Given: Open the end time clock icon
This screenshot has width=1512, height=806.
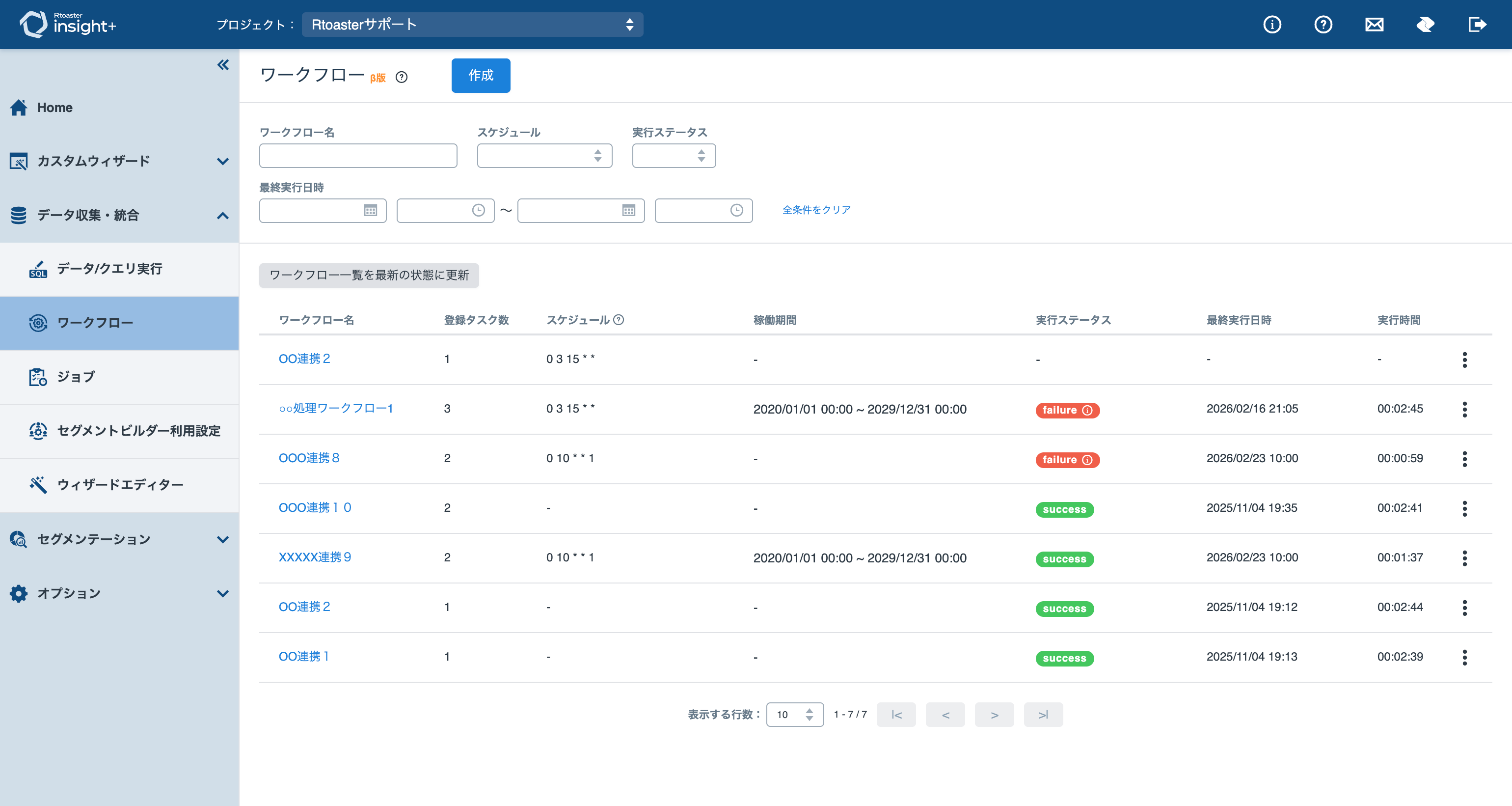Looking at the screenshot, I should pyautogui.click(x=737, y=210).
